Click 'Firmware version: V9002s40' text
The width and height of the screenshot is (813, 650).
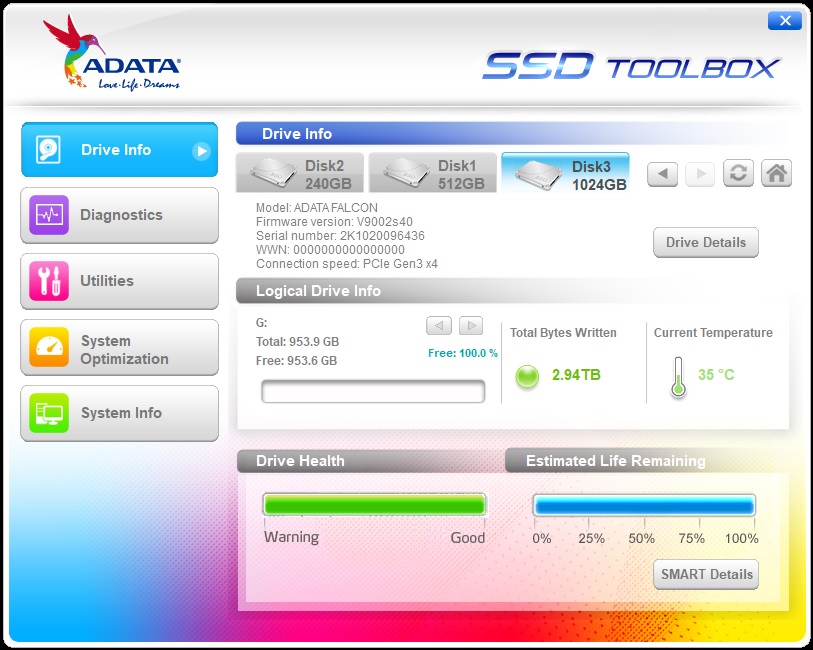pos(334,222)
